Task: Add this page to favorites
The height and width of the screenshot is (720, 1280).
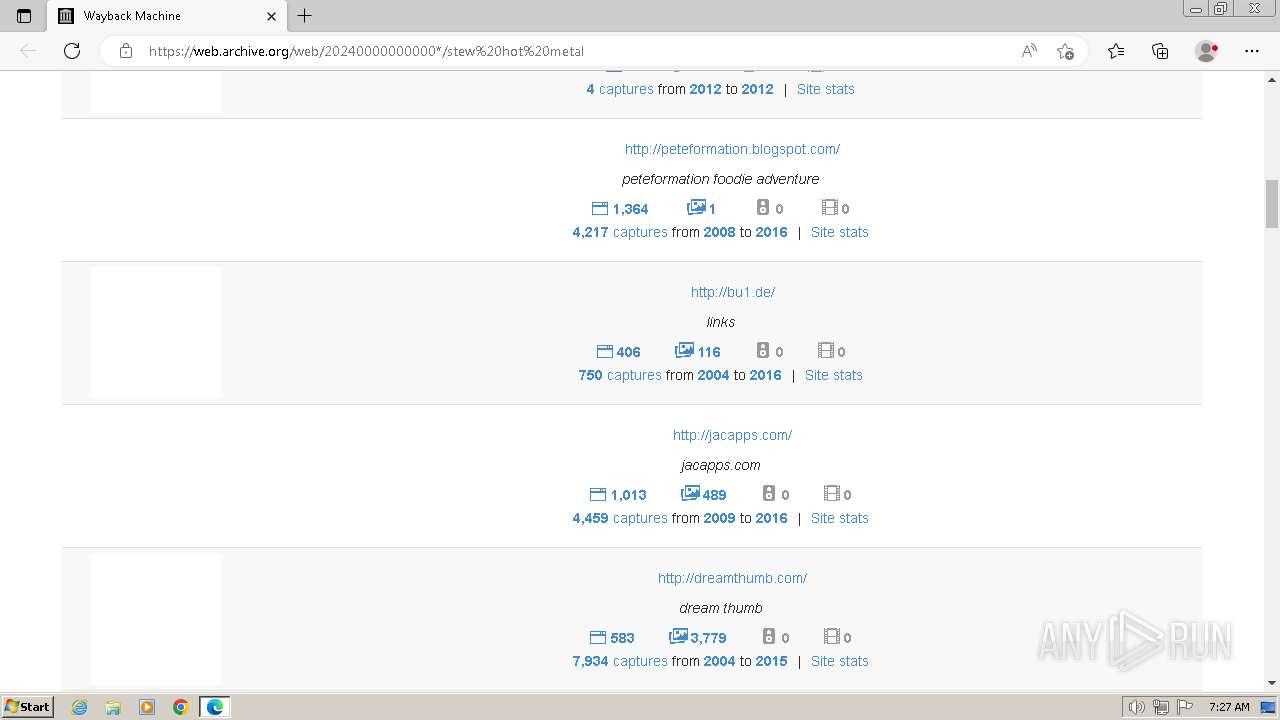Action: tap(1065, 51)
